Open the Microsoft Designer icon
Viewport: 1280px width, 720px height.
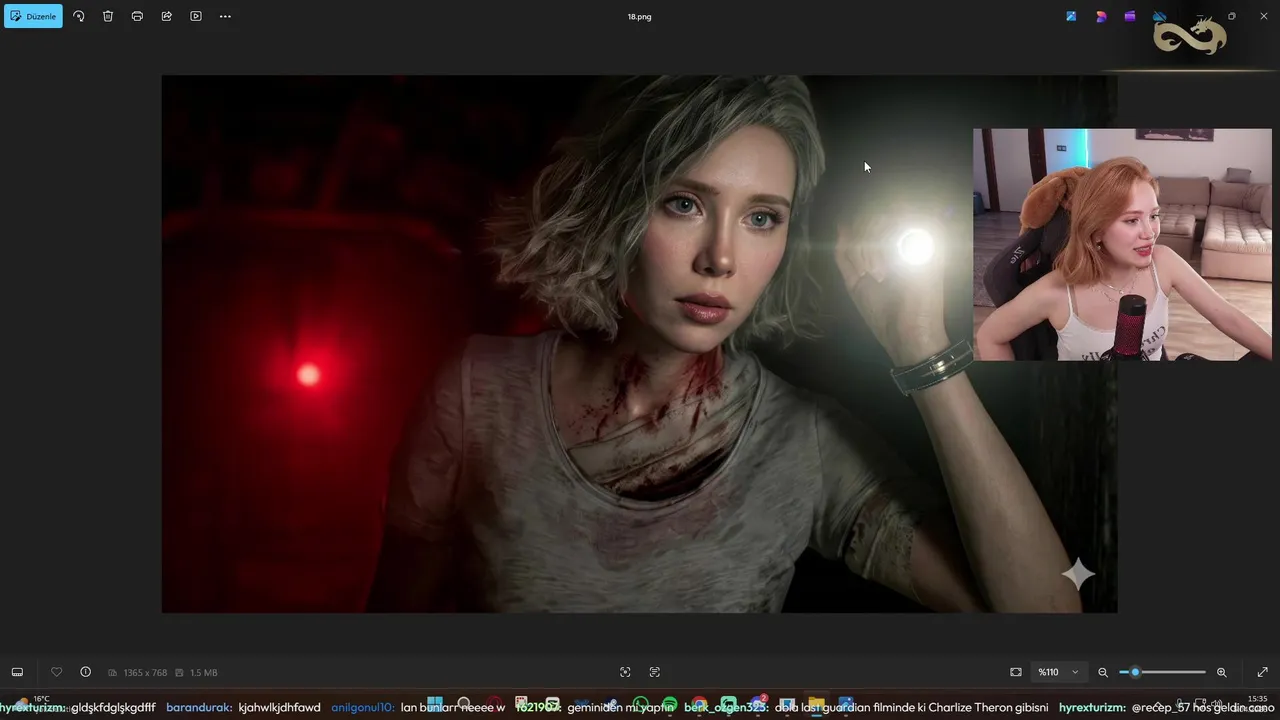point(1101,16)
